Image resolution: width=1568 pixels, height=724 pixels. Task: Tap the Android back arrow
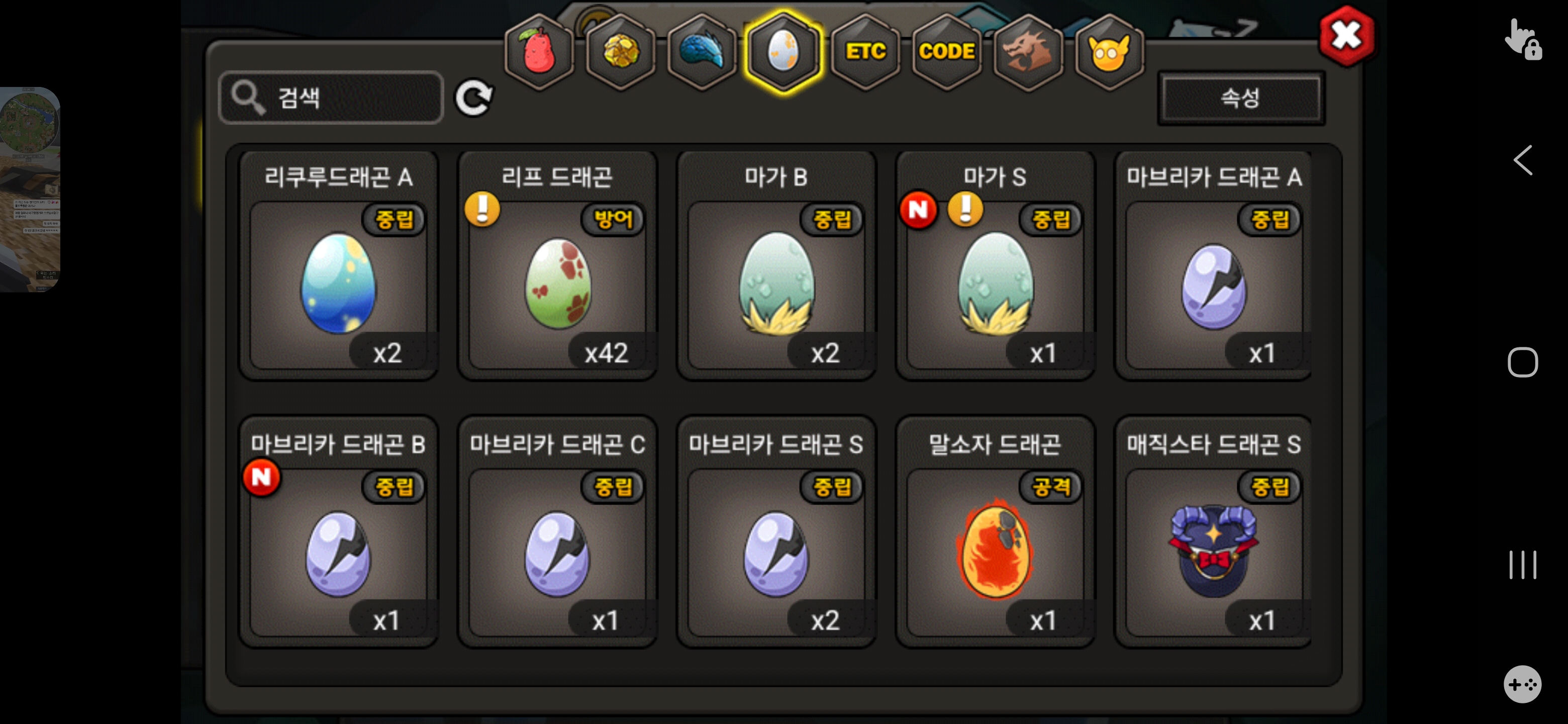click(x=1522, y=161)
